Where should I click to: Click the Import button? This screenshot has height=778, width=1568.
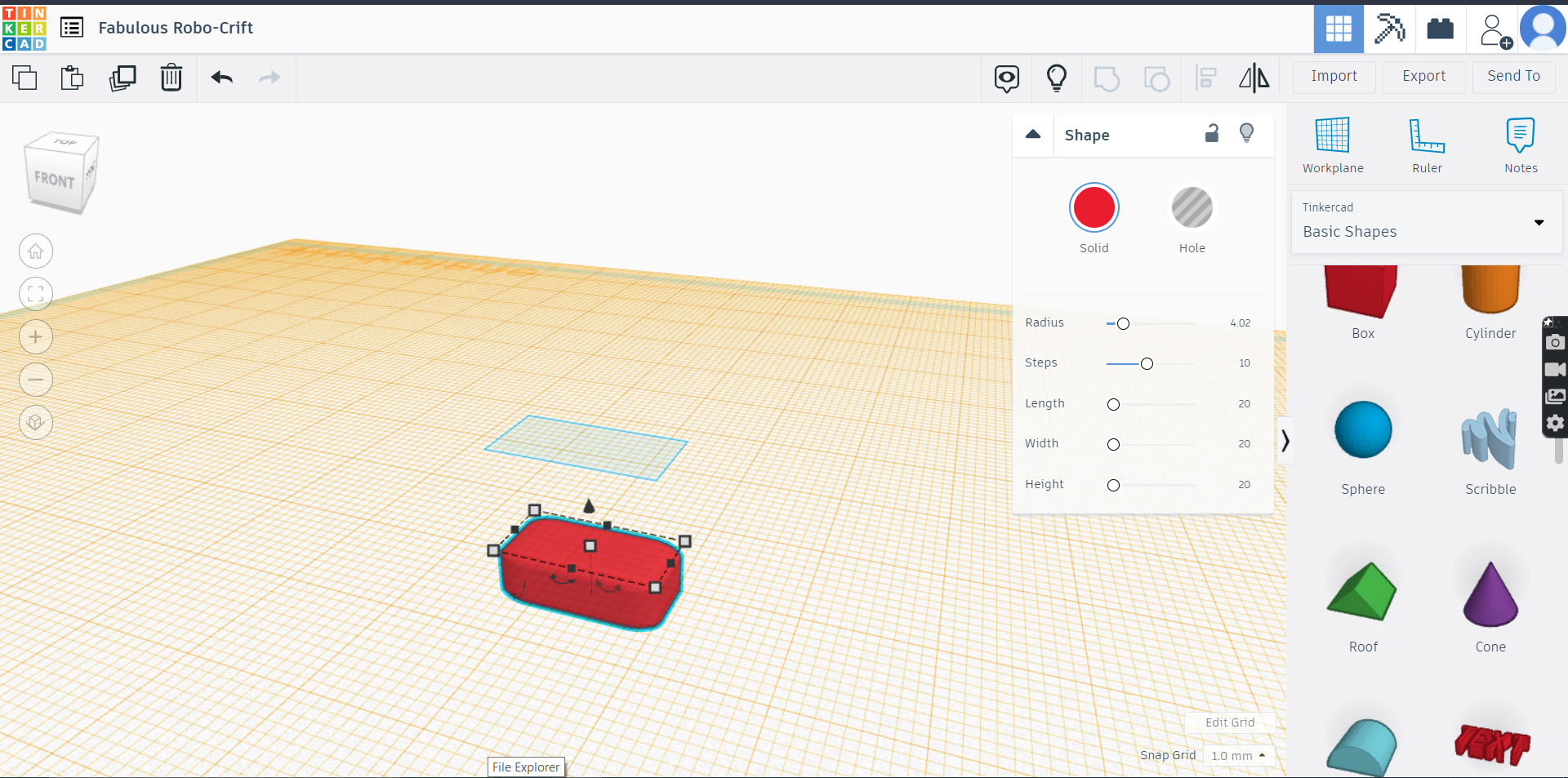tap(1334, 77)
